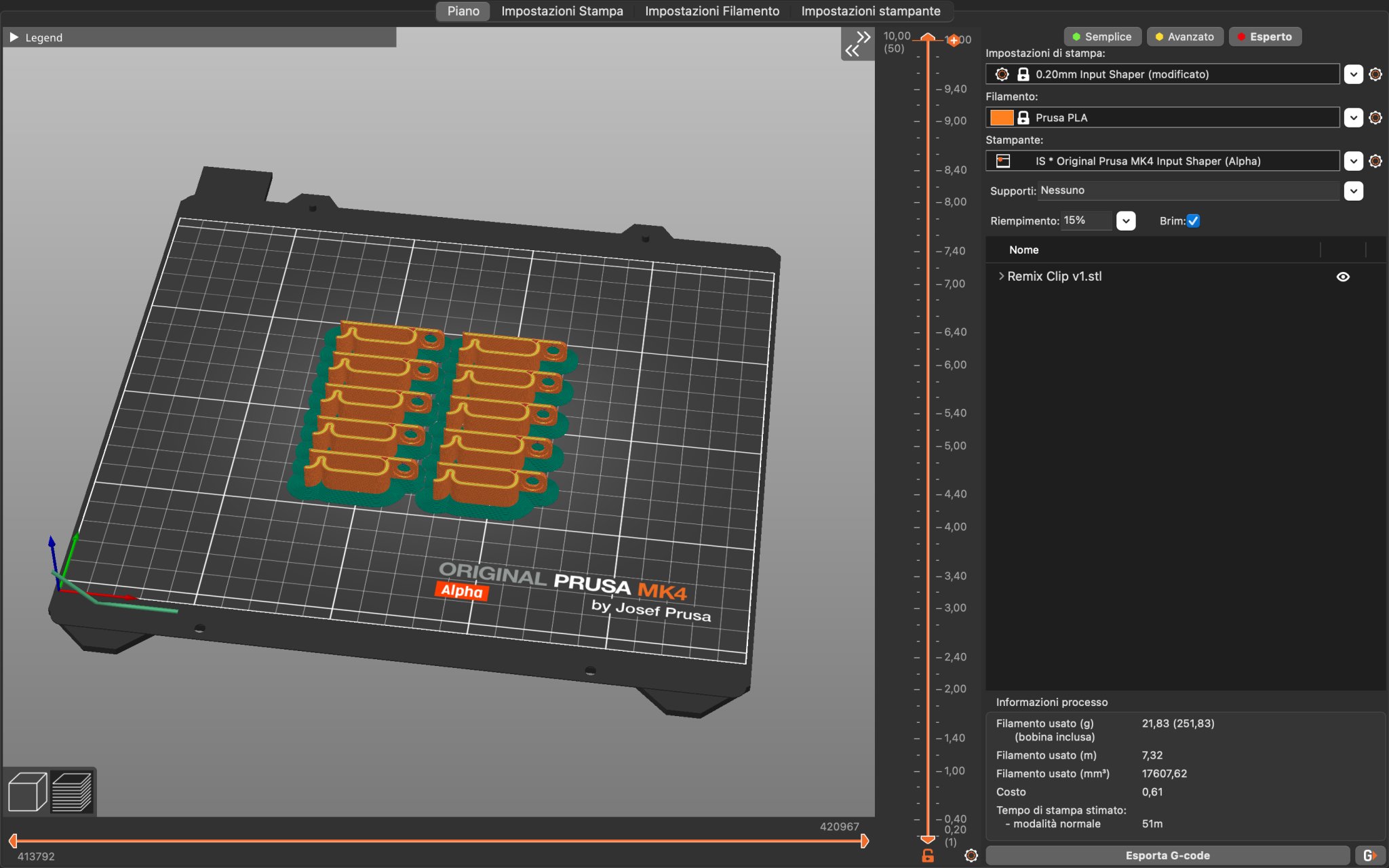Open the Impostazioni Stampa tab
This screenshot has height=868, width=1389.
(x=562, y=11)
